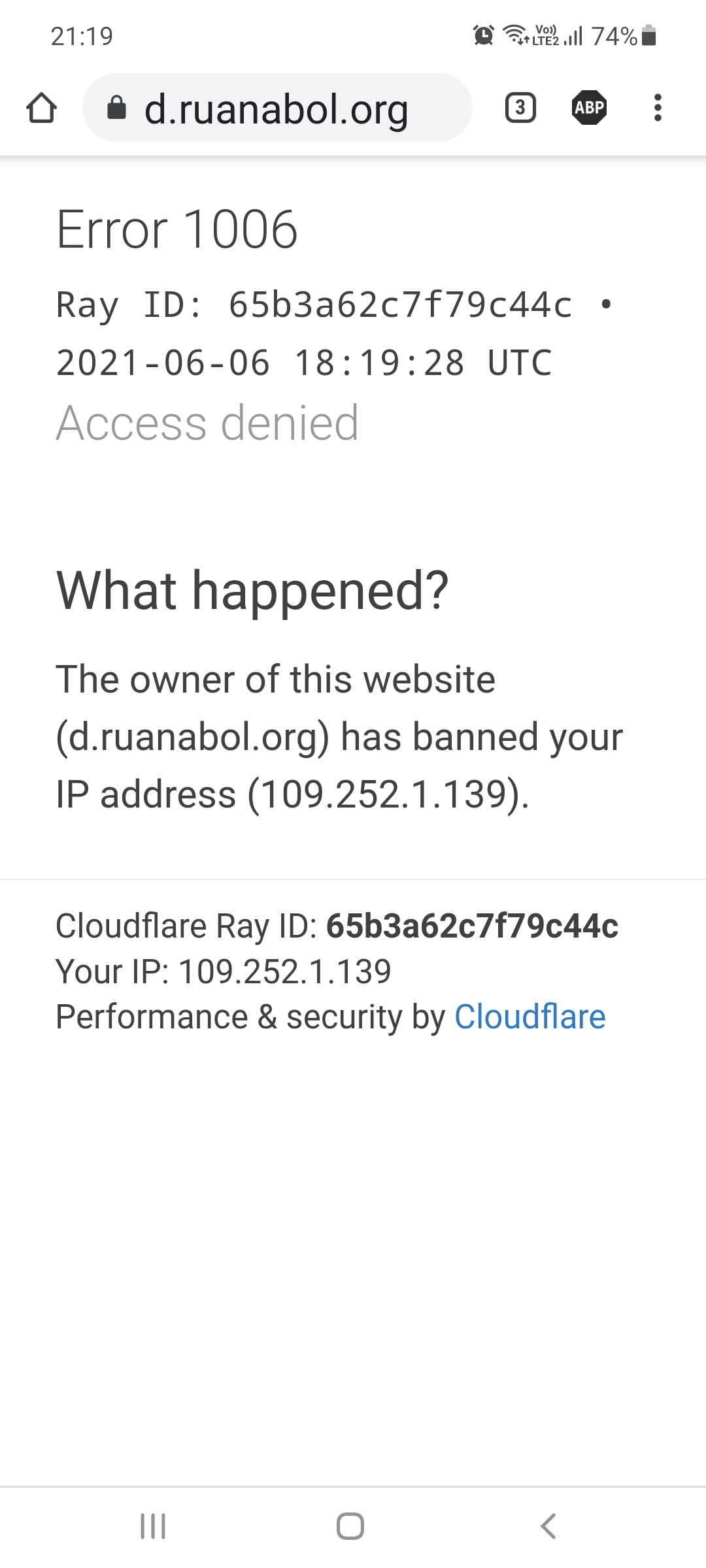The width and height of the screenshot is (706, 1568).
Task: Tap the "Access denied" text
Action: (207, 423)
